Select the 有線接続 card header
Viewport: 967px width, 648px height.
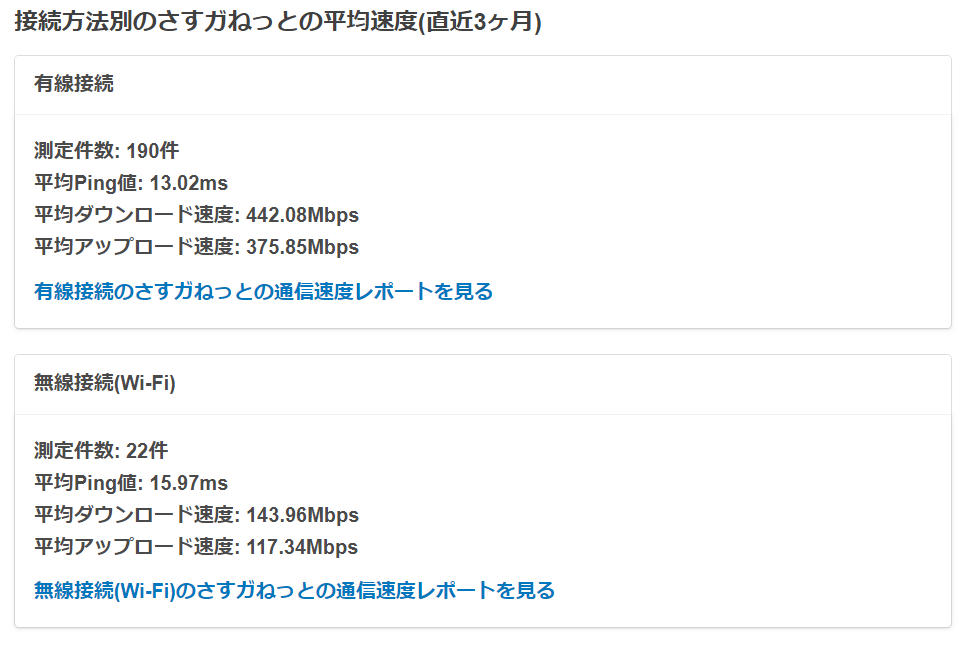[74, 84]
